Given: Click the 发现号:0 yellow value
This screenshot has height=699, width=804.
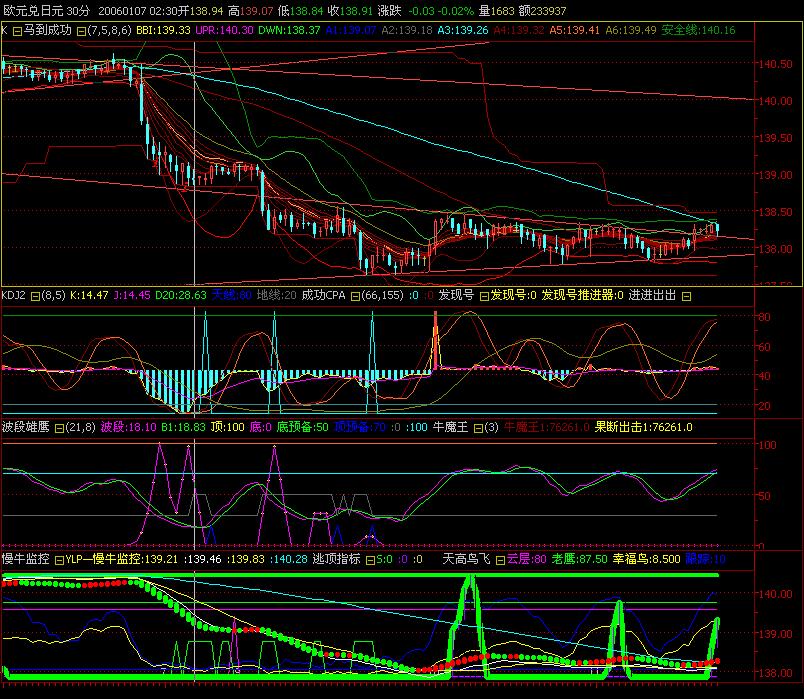Looking at the screenshot, I should pyautogui.click(x=513, y=295).
